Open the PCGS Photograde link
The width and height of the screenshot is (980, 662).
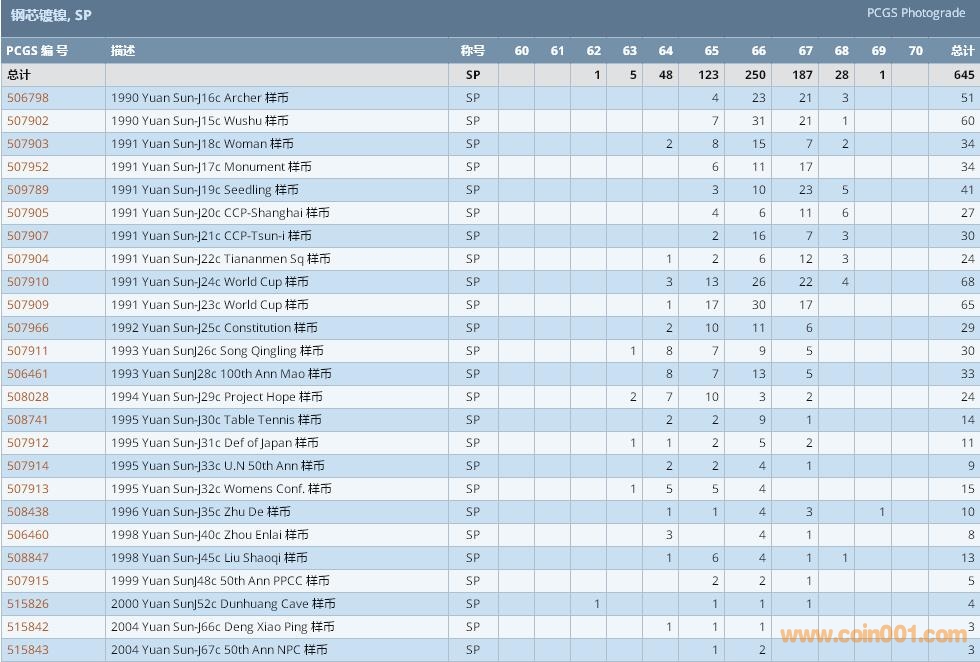tap(916, 13)
